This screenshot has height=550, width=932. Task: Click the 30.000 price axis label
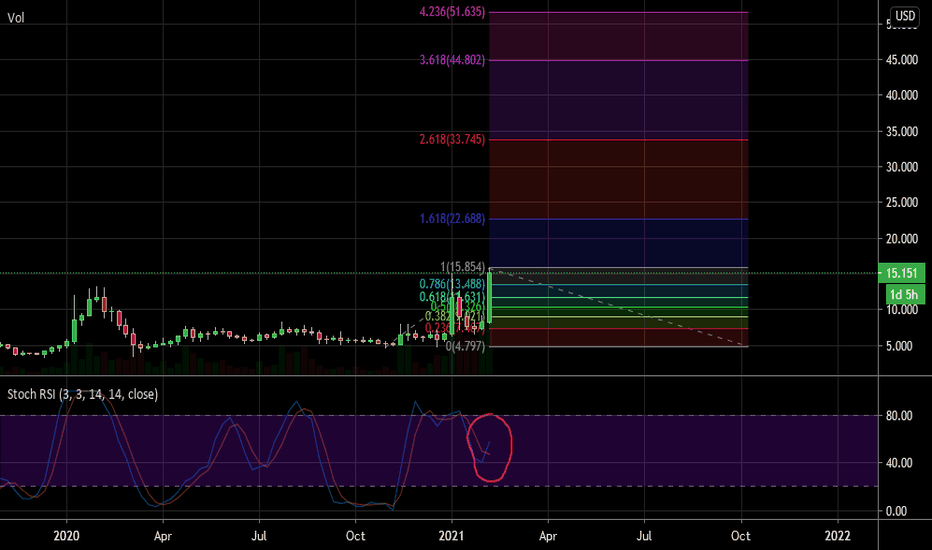point(902,167)
